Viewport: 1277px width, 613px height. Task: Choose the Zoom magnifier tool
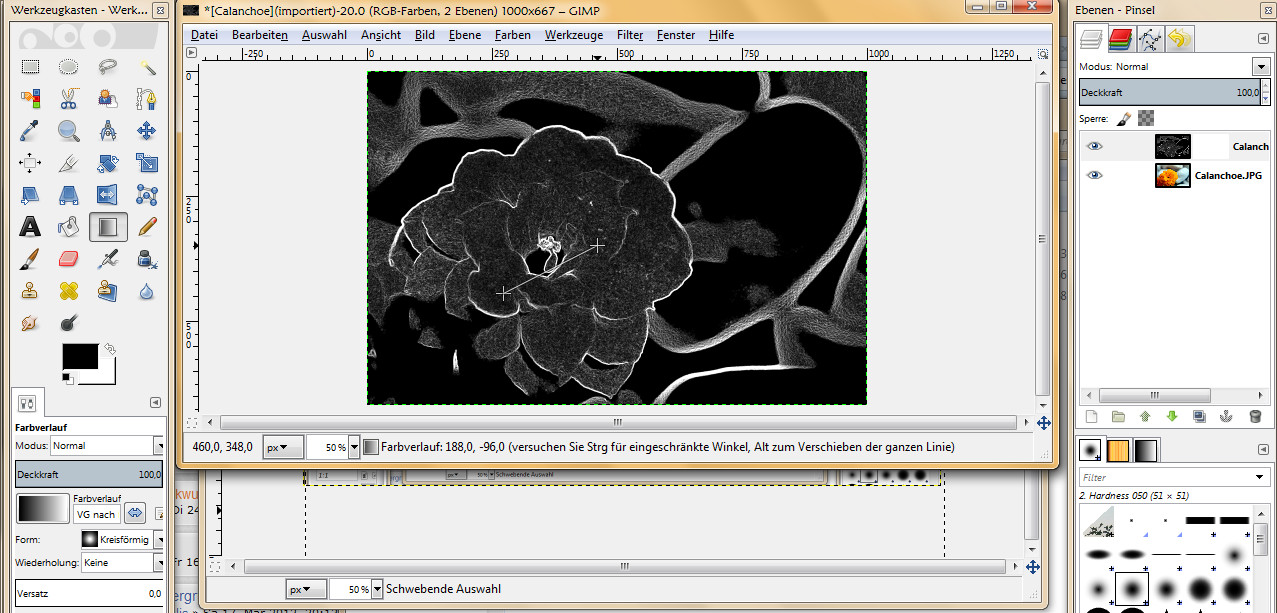68,130
